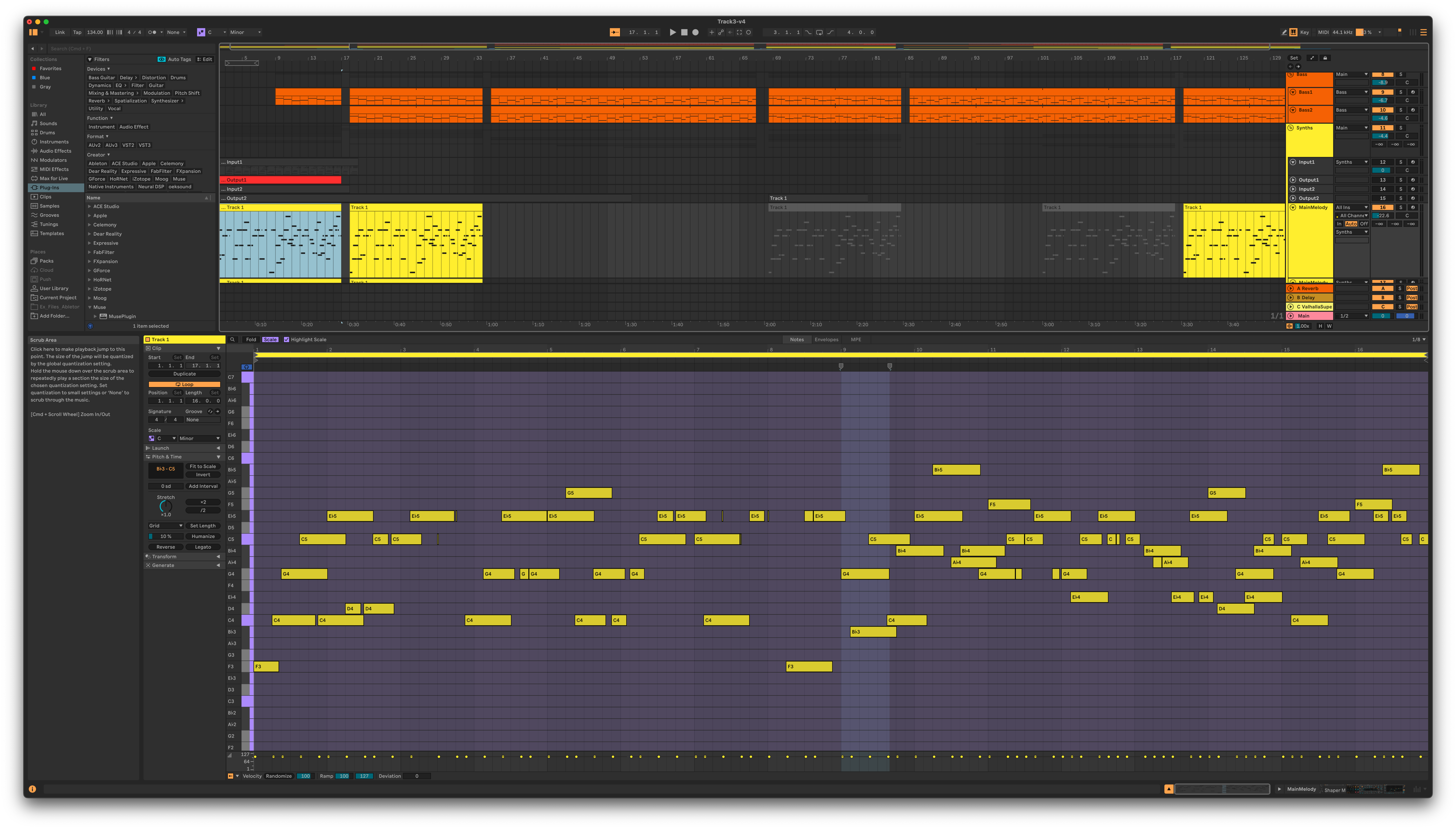Arm the Arrangement Record button

(x=695, y=32)
